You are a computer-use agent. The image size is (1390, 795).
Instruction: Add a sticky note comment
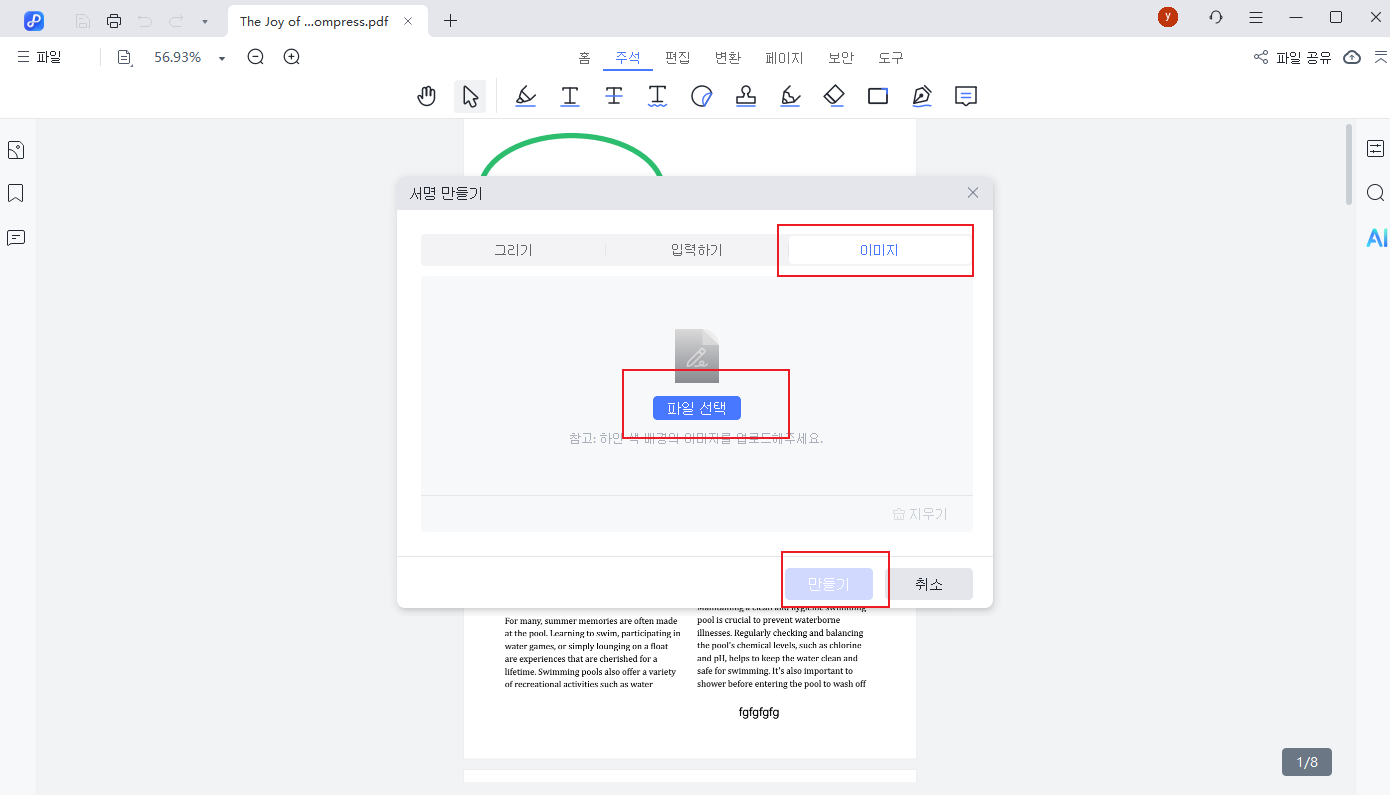coord(966,95)
